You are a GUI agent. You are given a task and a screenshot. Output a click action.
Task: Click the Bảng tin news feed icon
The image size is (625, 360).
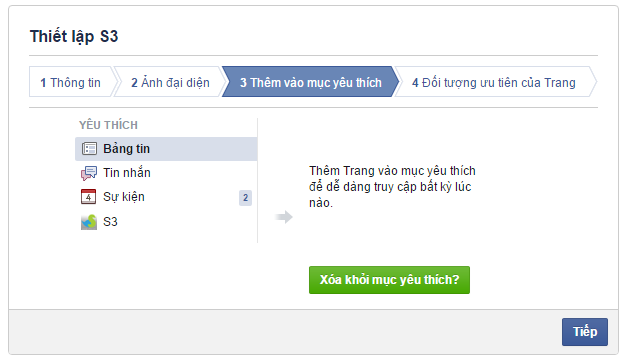(89, 149)
